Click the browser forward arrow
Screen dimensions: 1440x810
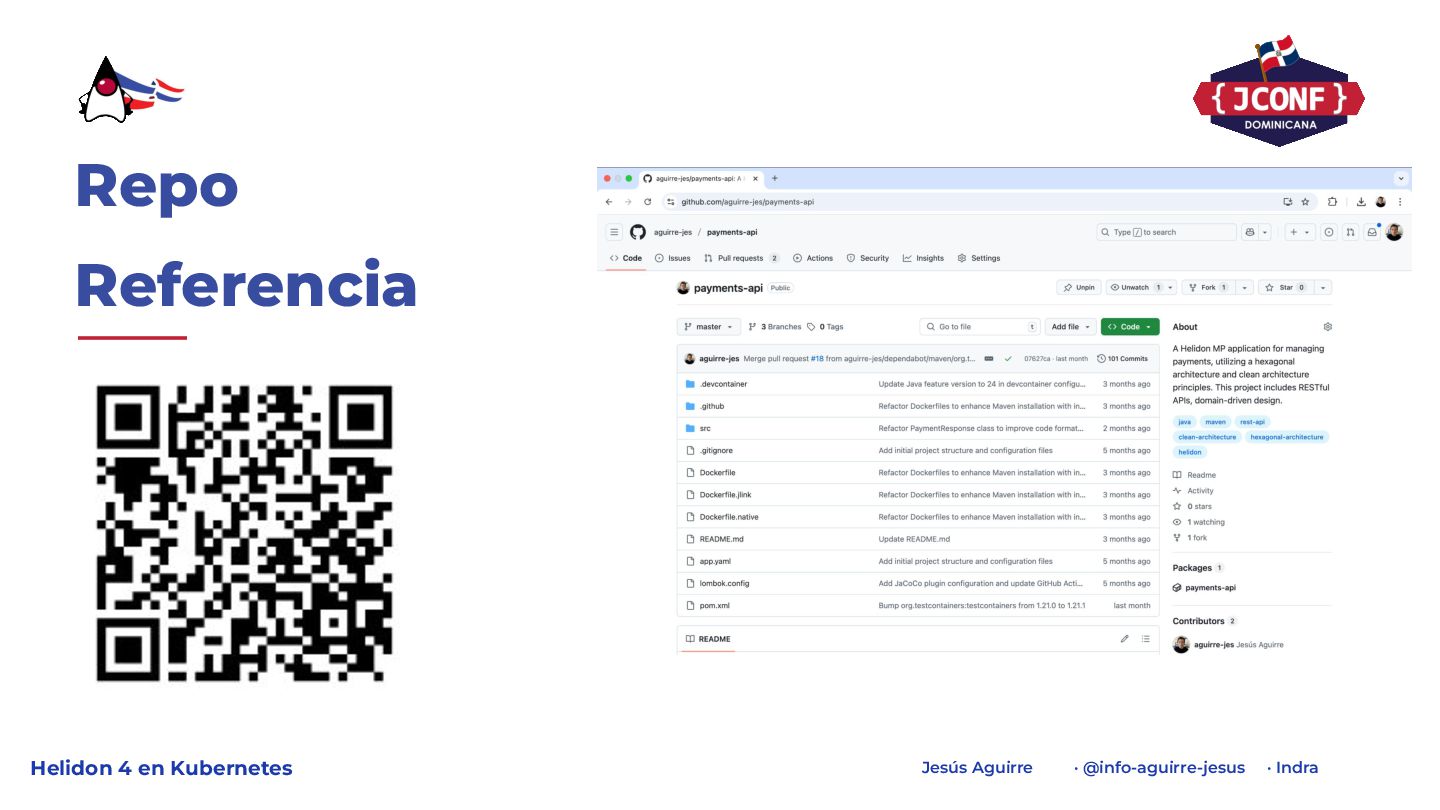pyautogui.click(x=628, y=202)
